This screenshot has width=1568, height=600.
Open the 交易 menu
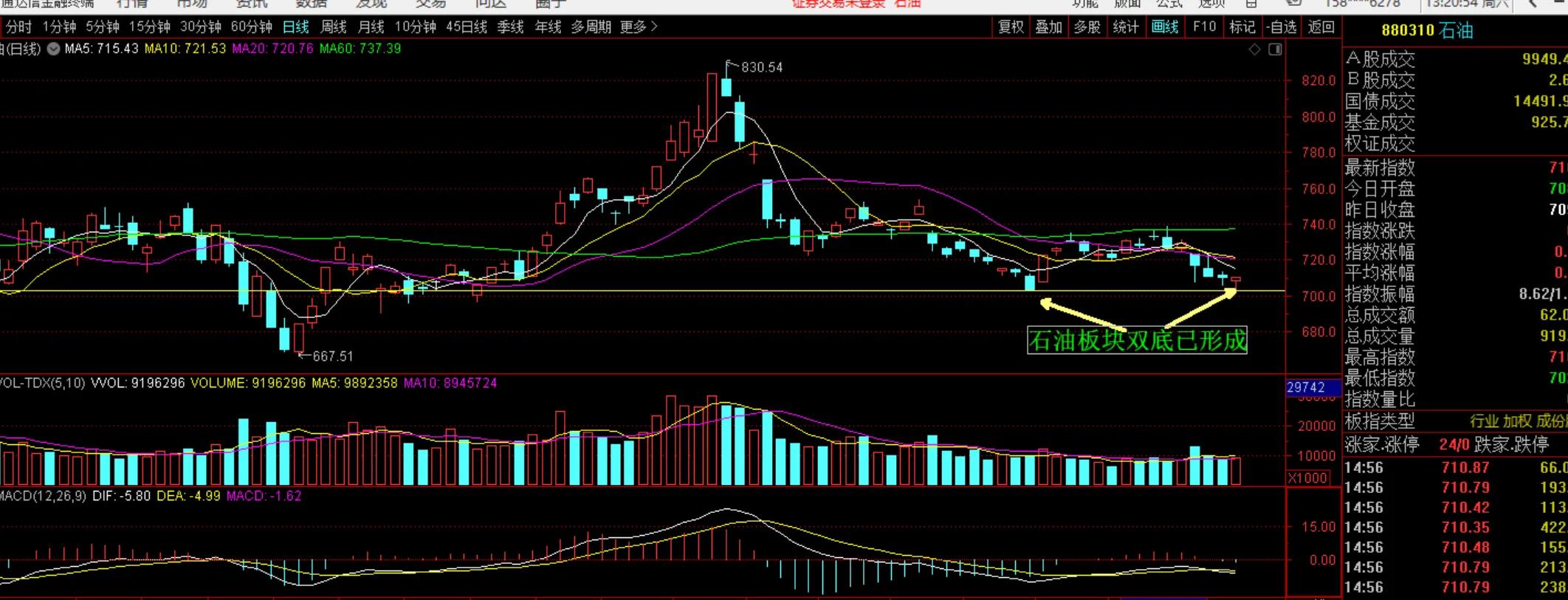point(431,4)
